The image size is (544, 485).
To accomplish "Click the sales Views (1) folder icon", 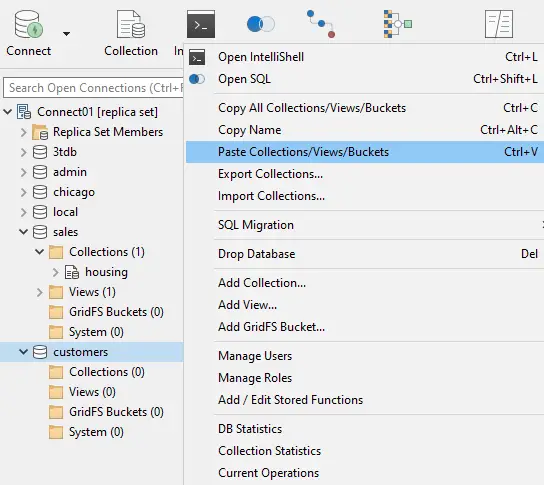I will 56,292.
